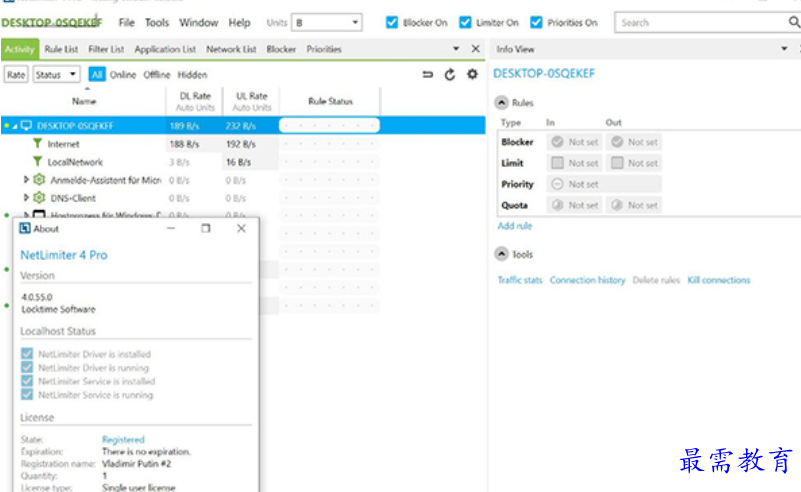The image size is (801, 492).
Task: Expand the DNS-Client tree node
Action: coord(26,197)
